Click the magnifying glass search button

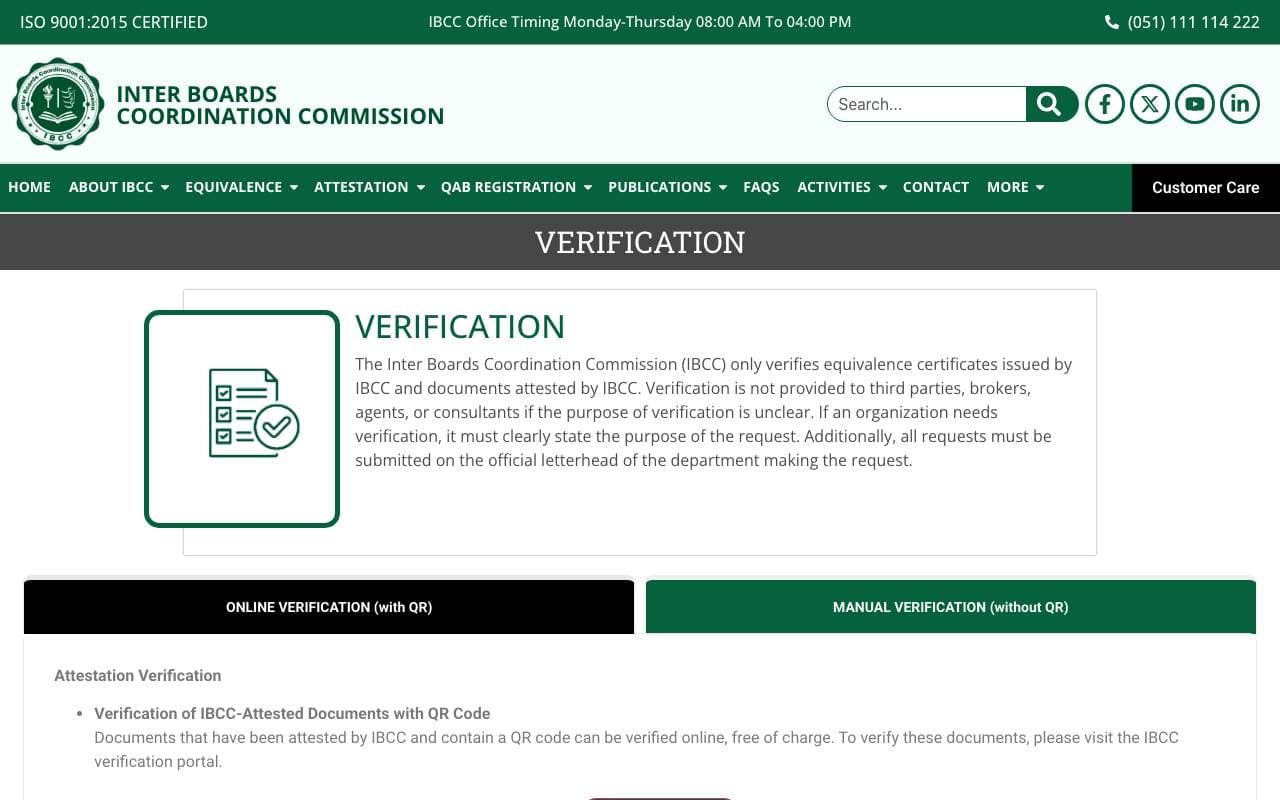coord(1051,104)
